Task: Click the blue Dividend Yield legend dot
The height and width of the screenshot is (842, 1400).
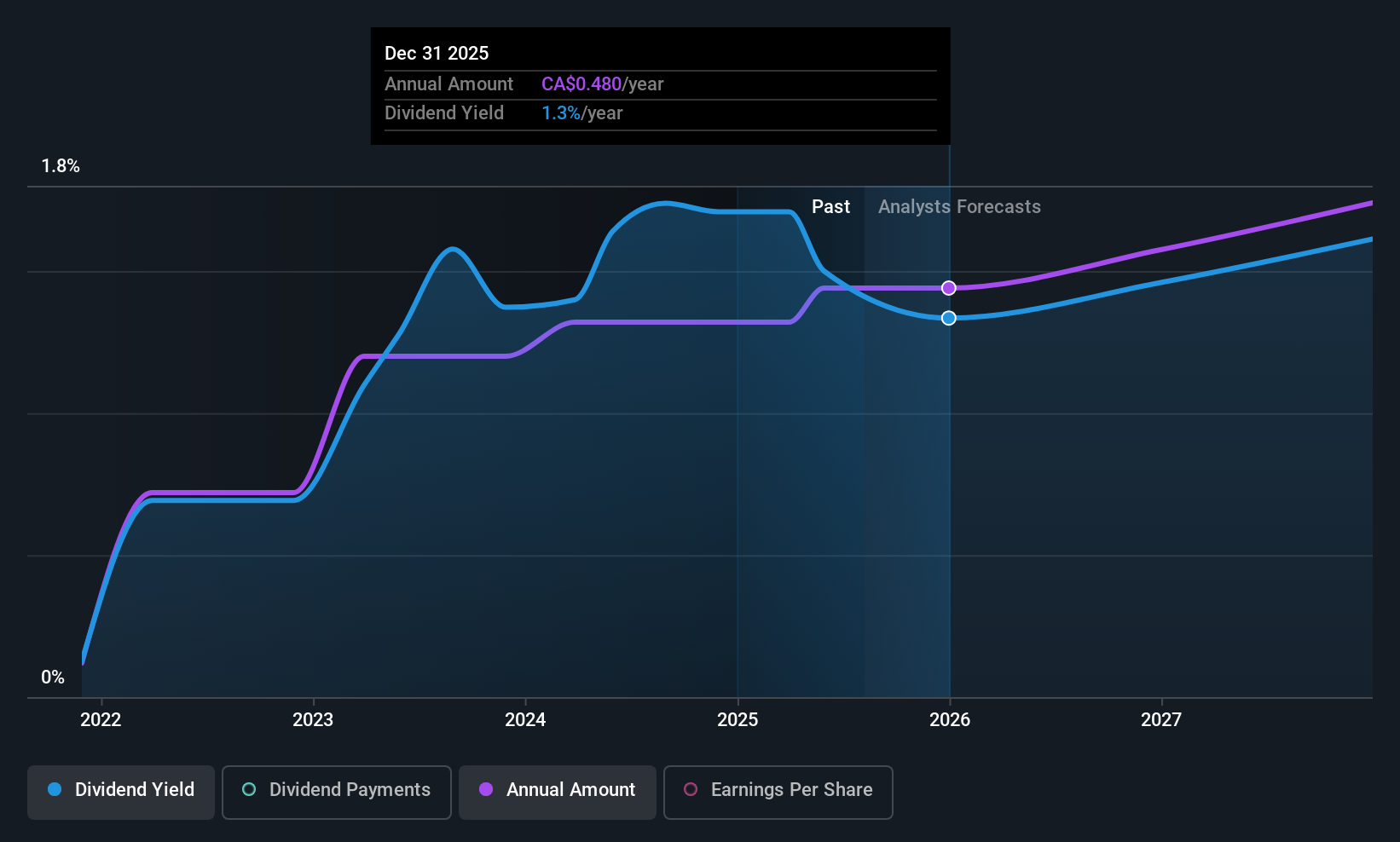Action: [x=55, y=789]
